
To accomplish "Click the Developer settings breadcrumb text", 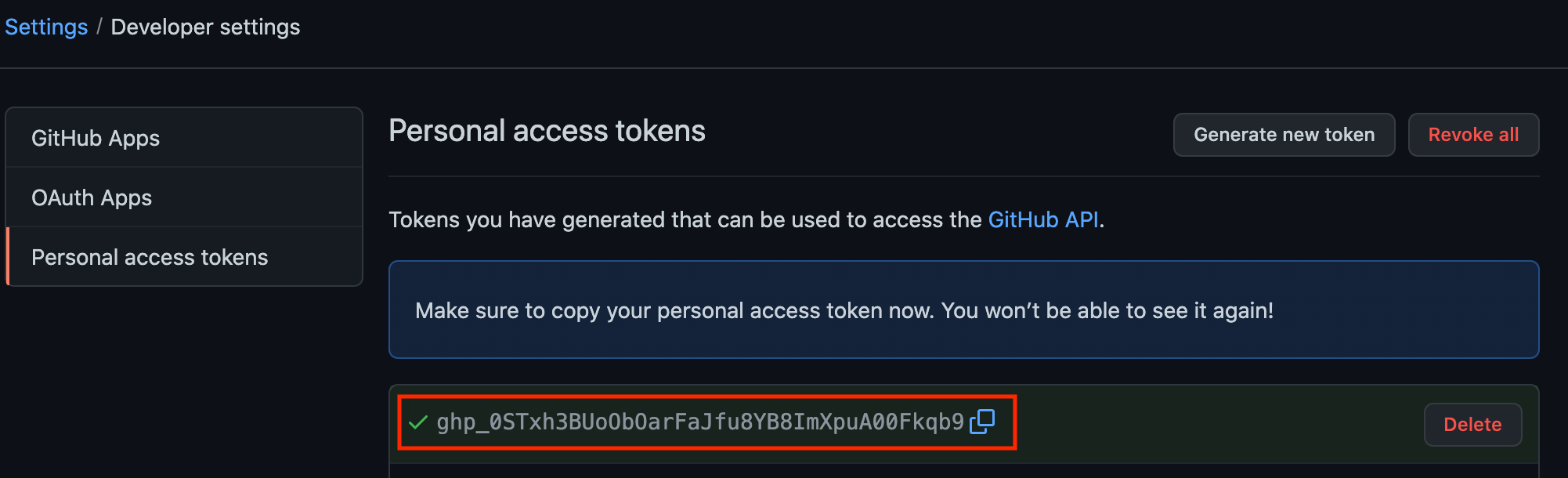I will 205,27.
